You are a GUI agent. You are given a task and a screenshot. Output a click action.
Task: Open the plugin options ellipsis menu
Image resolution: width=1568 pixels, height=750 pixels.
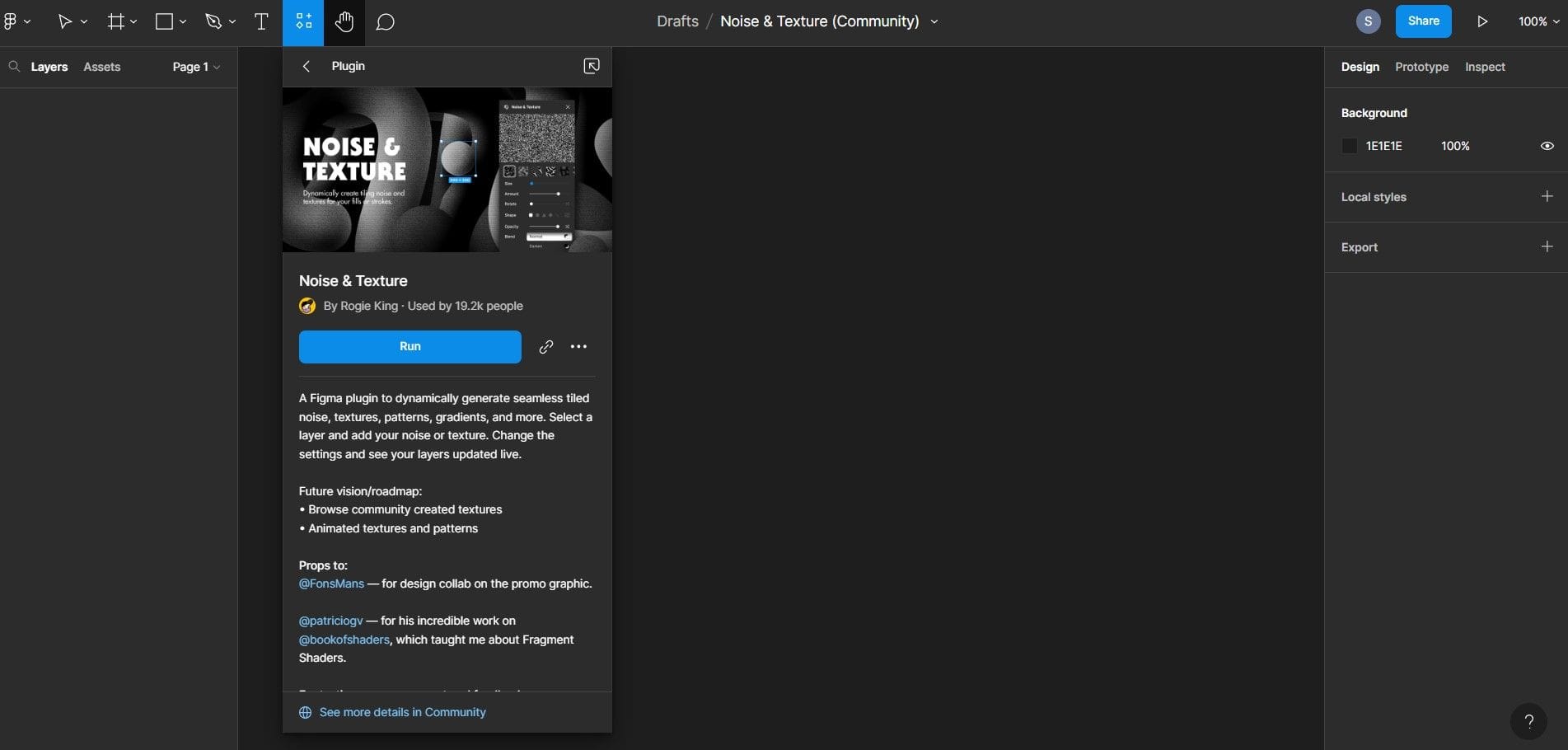coord(578,346)
